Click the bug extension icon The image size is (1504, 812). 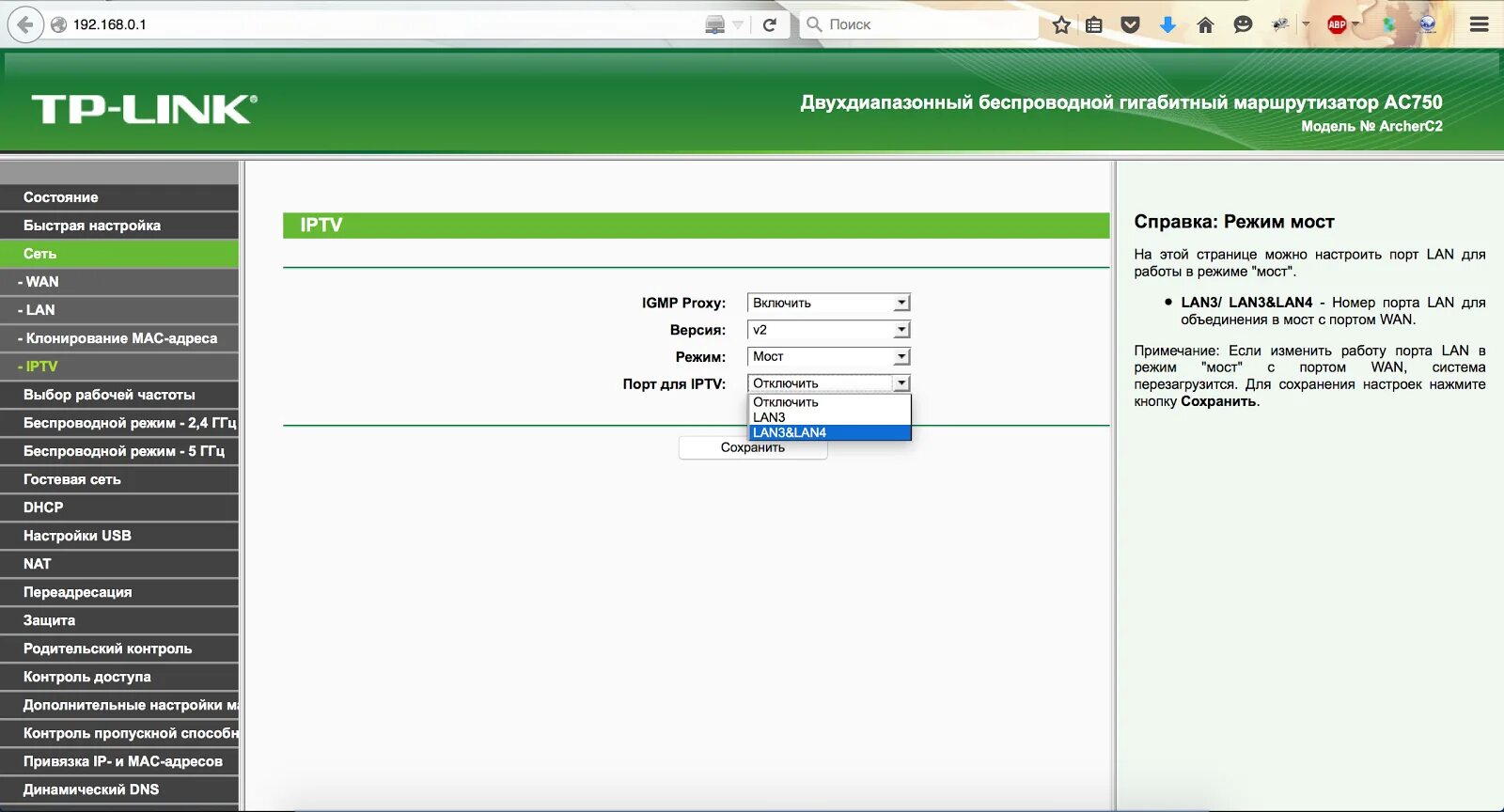[x=1280, y=24]
